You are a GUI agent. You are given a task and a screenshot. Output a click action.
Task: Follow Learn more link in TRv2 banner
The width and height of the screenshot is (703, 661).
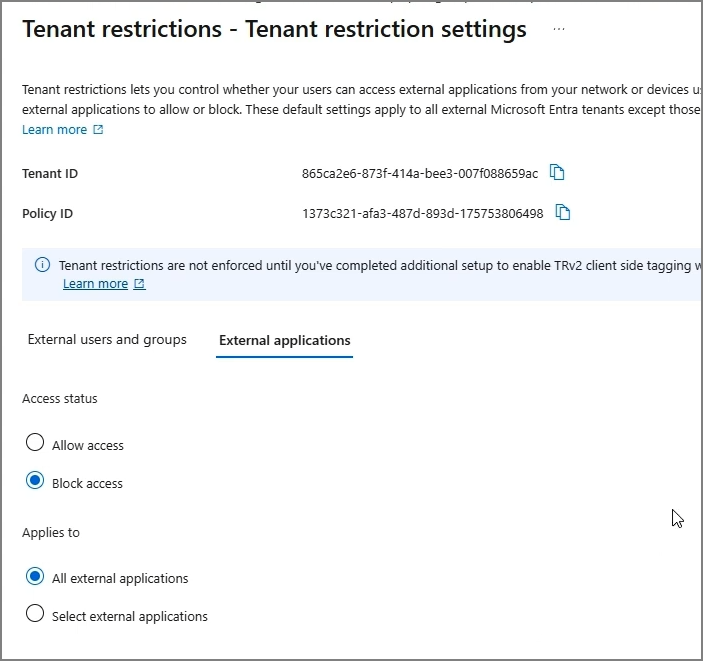tap(95, 284)
